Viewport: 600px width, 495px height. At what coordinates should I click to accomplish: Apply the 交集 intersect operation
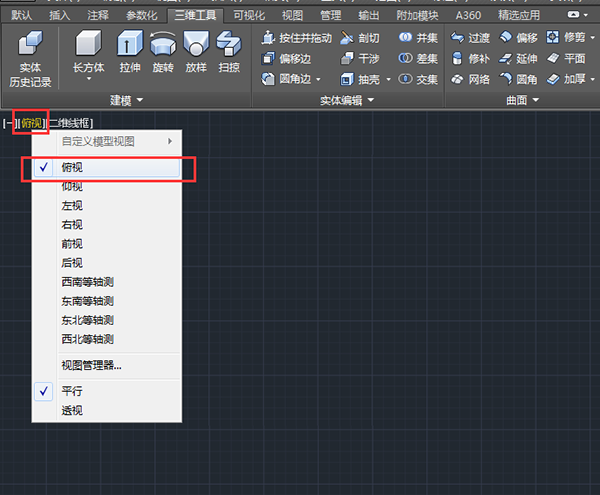(x=418, y=79)
